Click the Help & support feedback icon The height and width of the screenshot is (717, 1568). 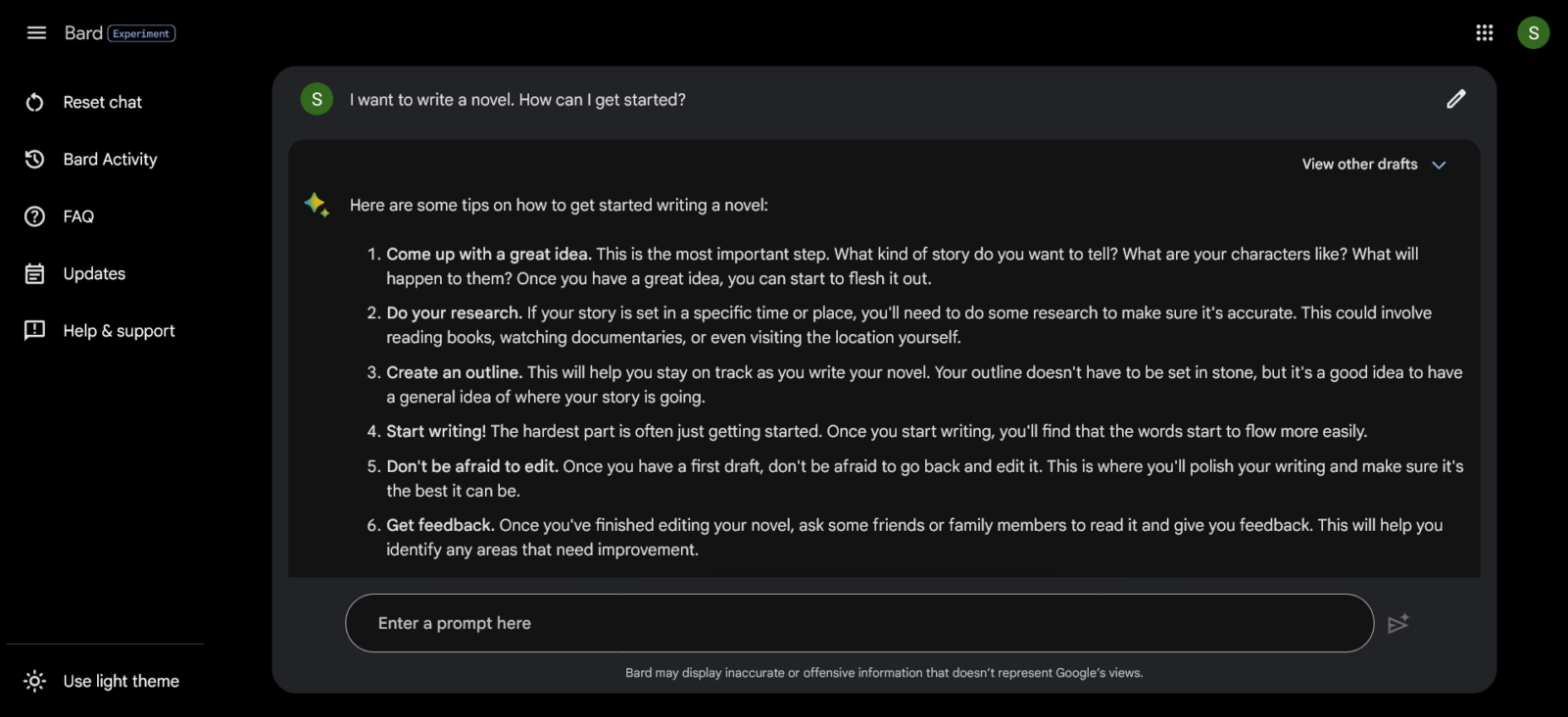point(35,331)
